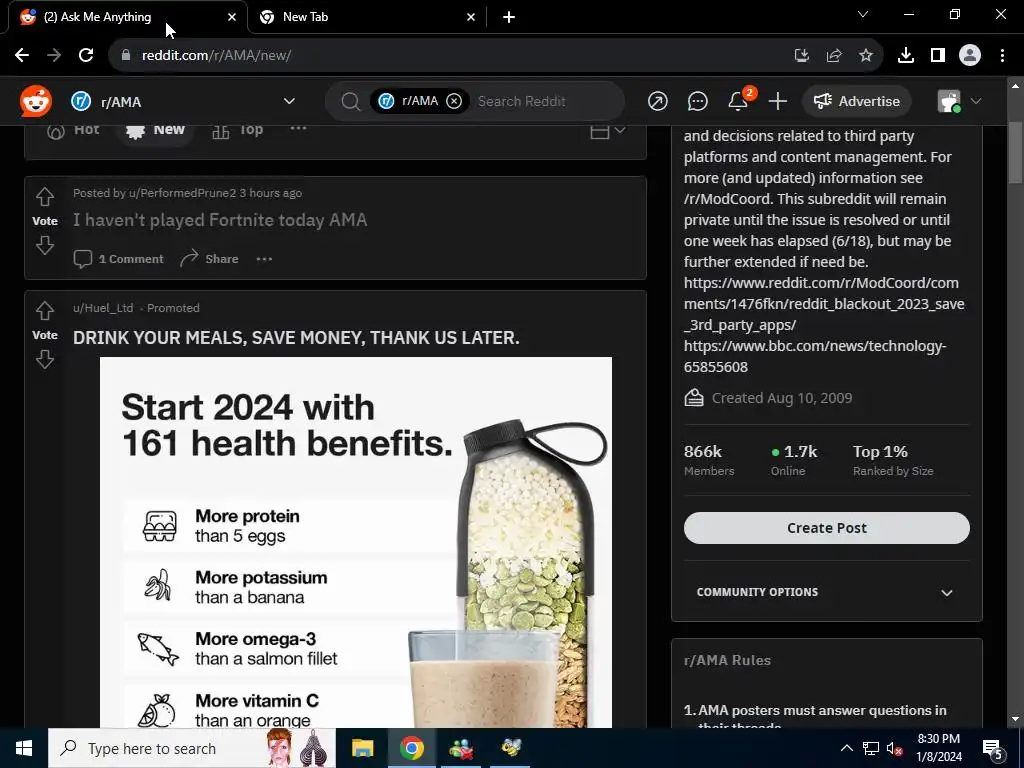Bookmark this page star icon

(865, 56)
